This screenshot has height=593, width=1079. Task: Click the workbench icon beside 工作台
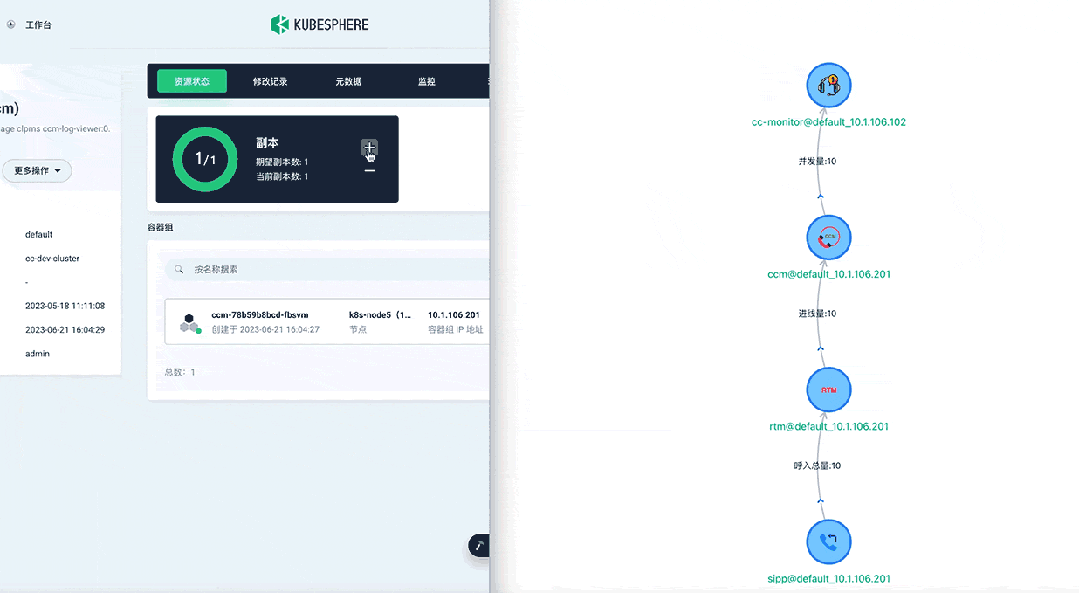tap(11, 24)
